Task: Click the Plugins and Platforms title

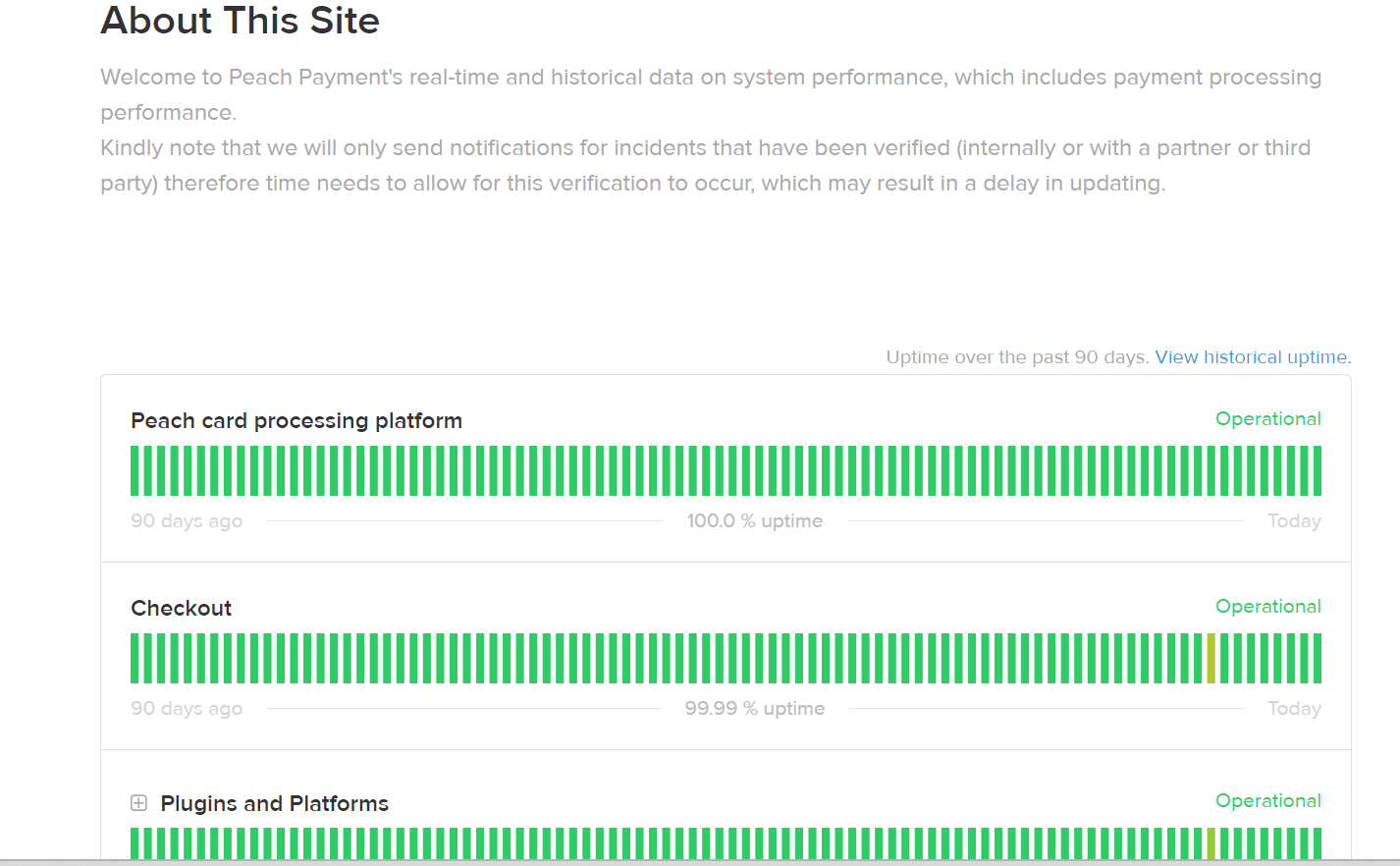Action: [275, 803]
